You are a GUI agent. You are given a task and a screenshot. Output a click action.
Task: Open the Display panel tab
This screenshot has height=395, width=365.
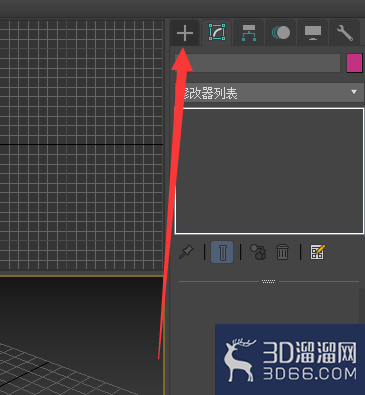313,33
